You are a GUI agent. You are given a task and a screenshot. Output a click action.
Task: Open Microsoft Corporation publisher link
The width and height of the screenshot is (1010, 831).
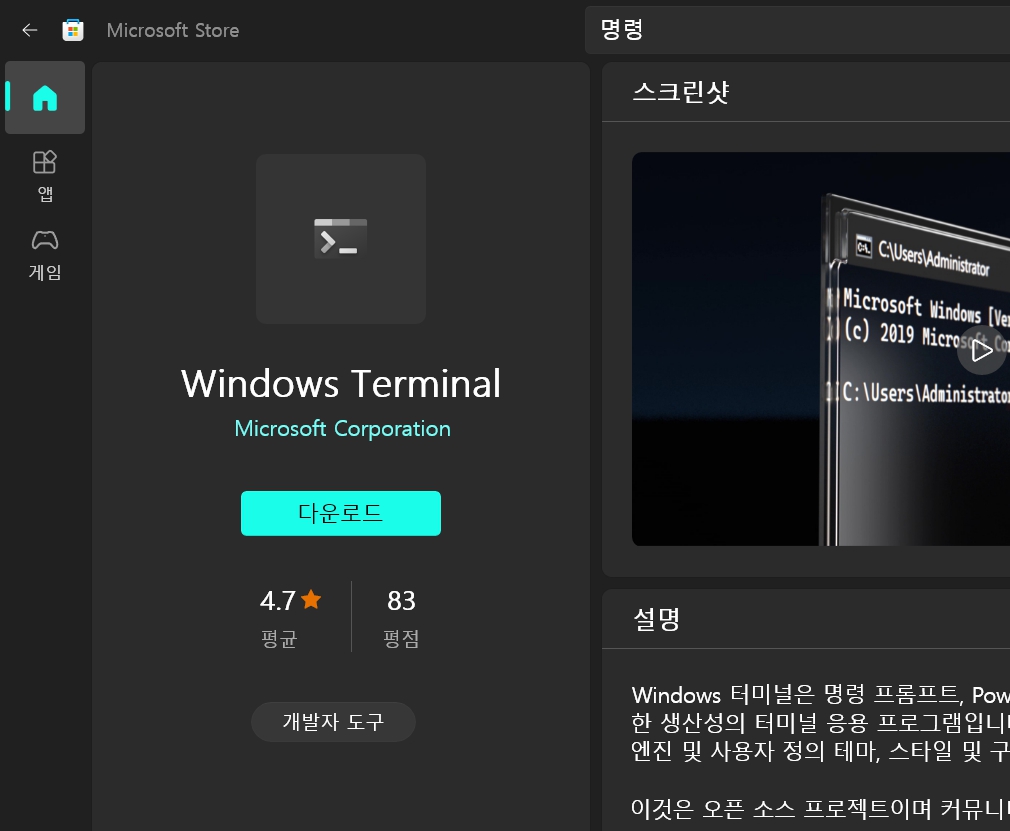point(343,429)
